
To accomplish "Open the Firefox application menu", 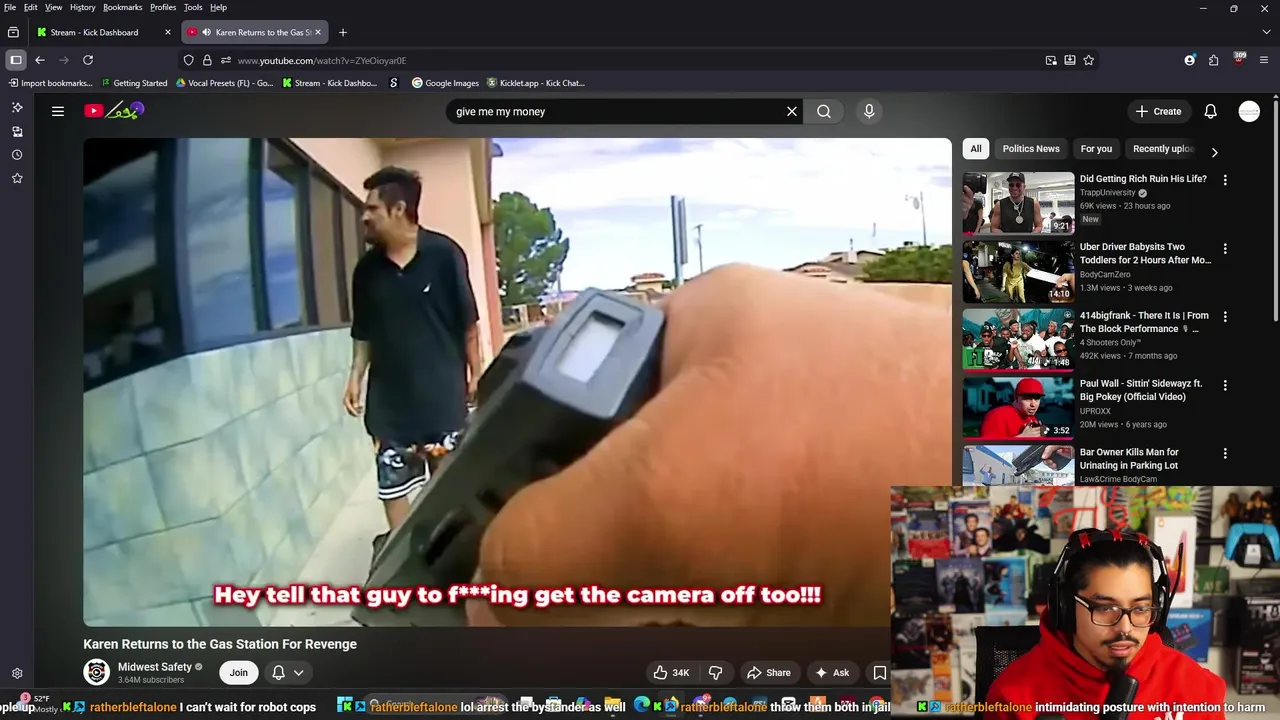I will 1263,60.
